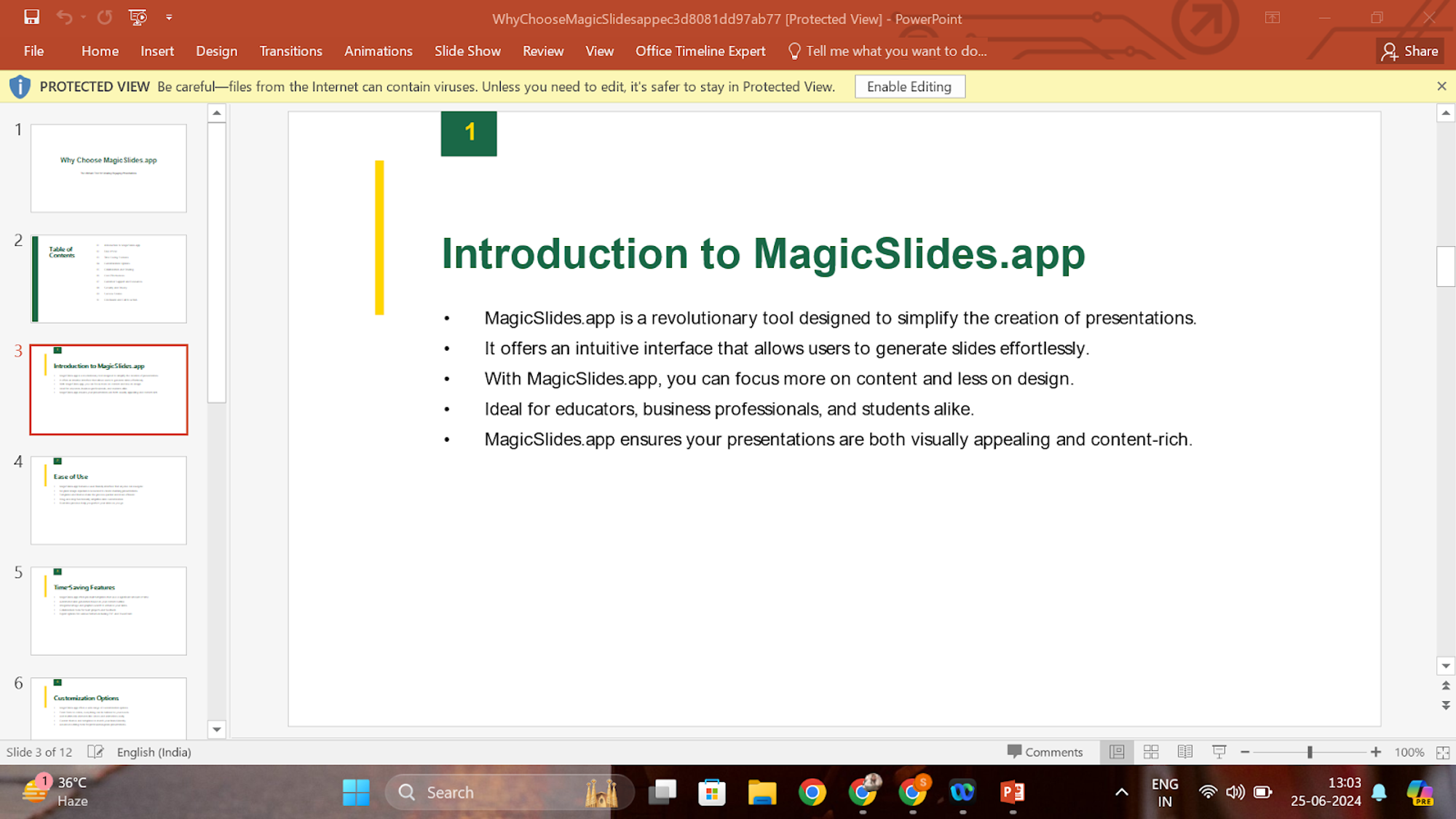Show hidden system tray icons chevron

click(1122, 792)
